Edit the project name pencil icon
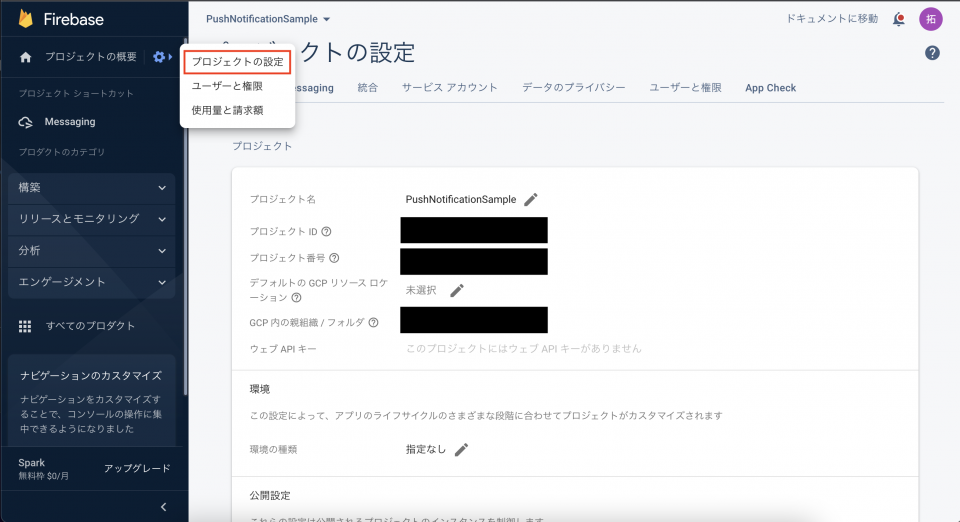The image size is (960, 522). [x=531, y=199]
